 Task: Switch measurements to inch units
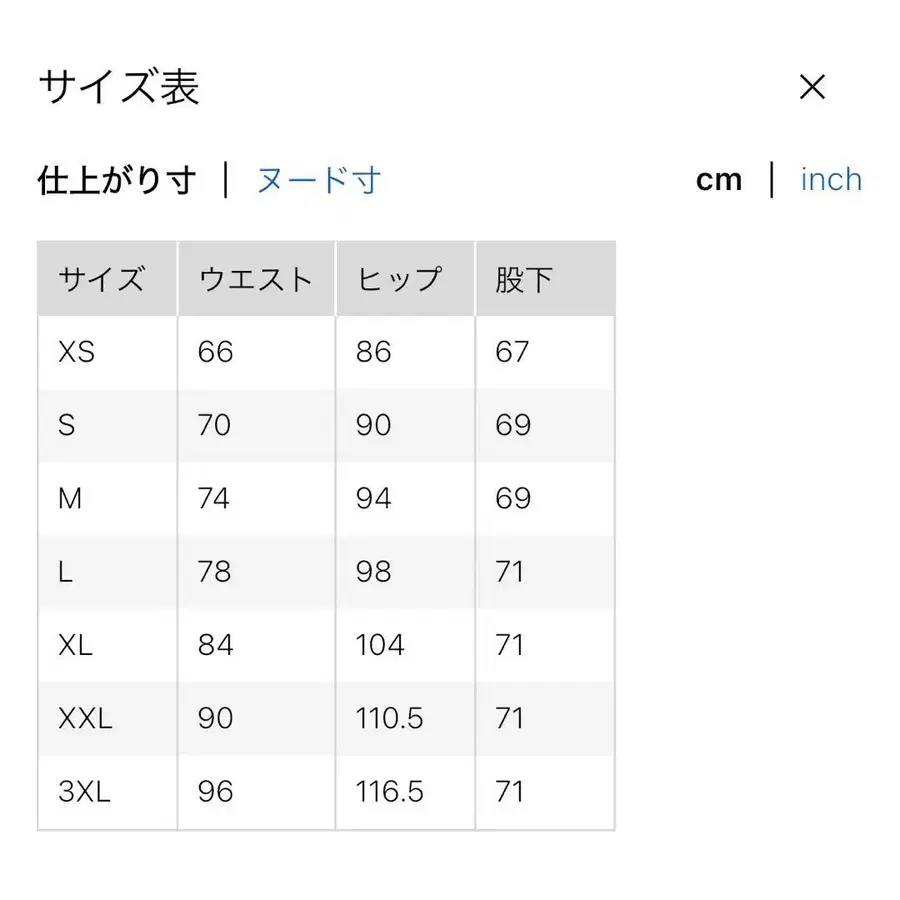pos(831,179)
